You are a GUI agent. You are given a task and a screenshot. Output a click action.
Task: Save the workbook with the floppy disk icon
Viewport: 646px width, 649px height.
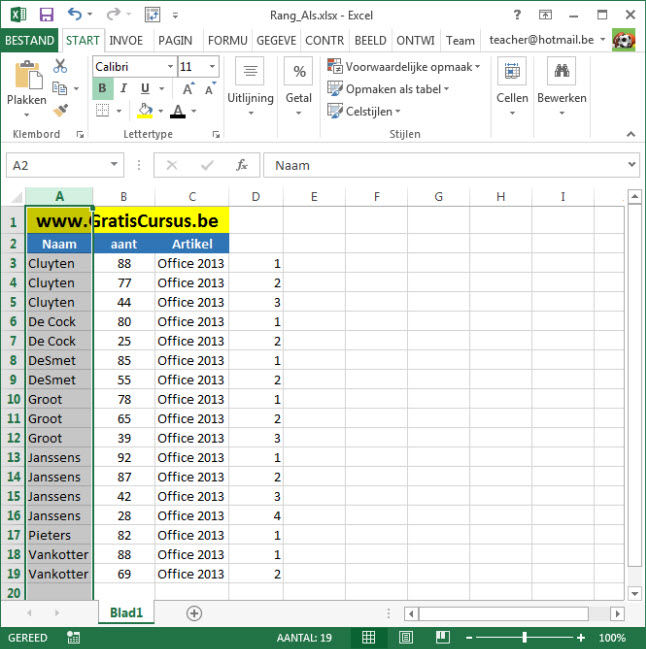click(x=46, y=15)
